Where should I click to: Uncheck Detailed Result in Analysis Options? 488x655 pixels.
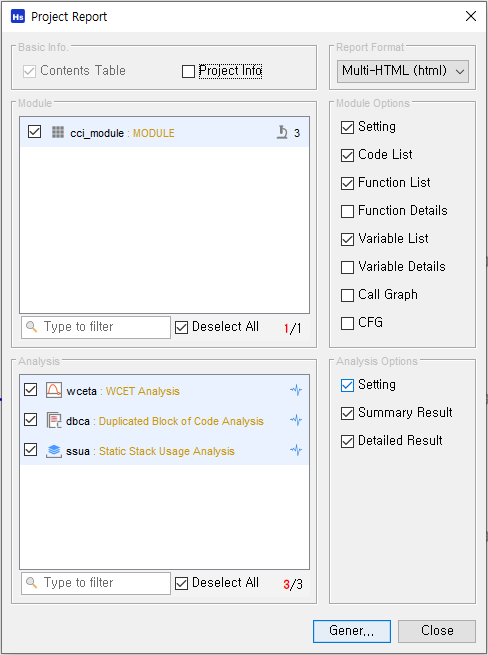(x=347, y=441)
